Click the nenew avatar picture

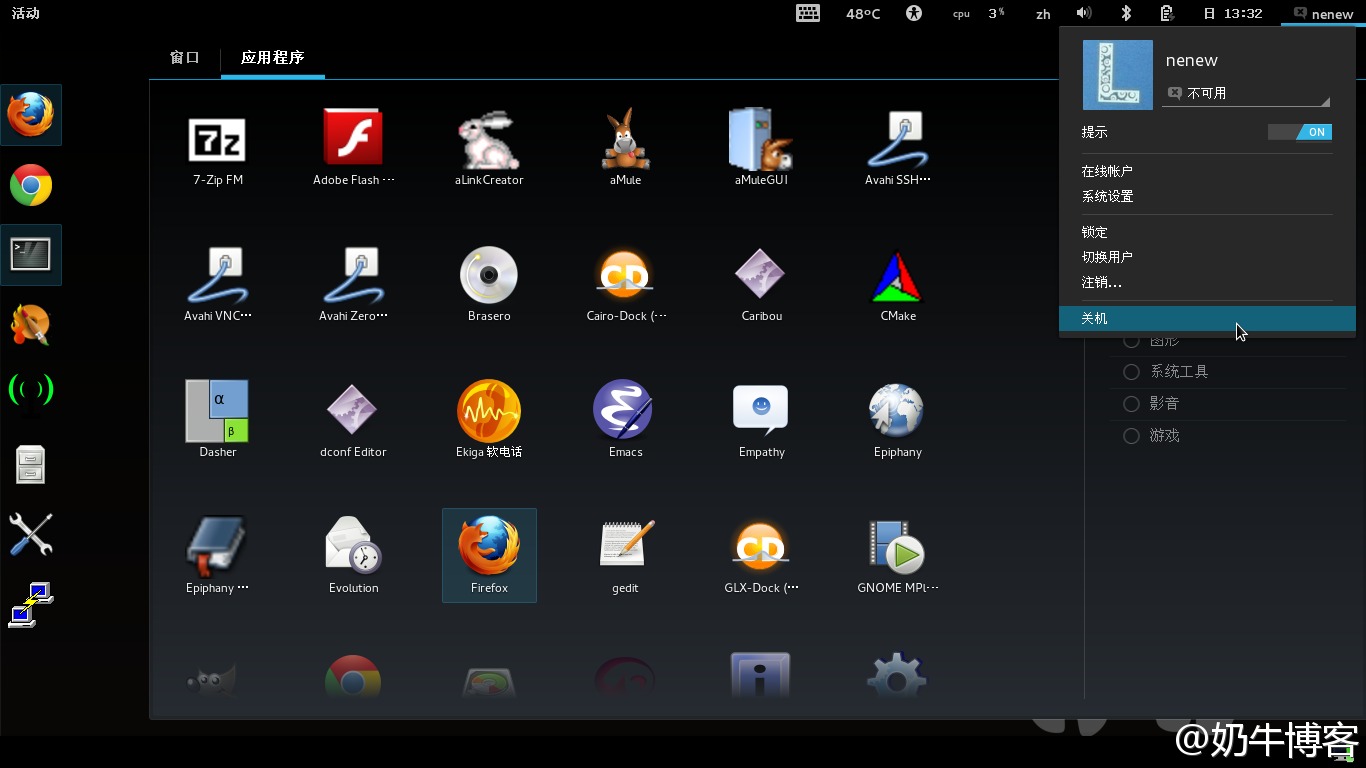pyautogui.click(x=1118, y=75)
